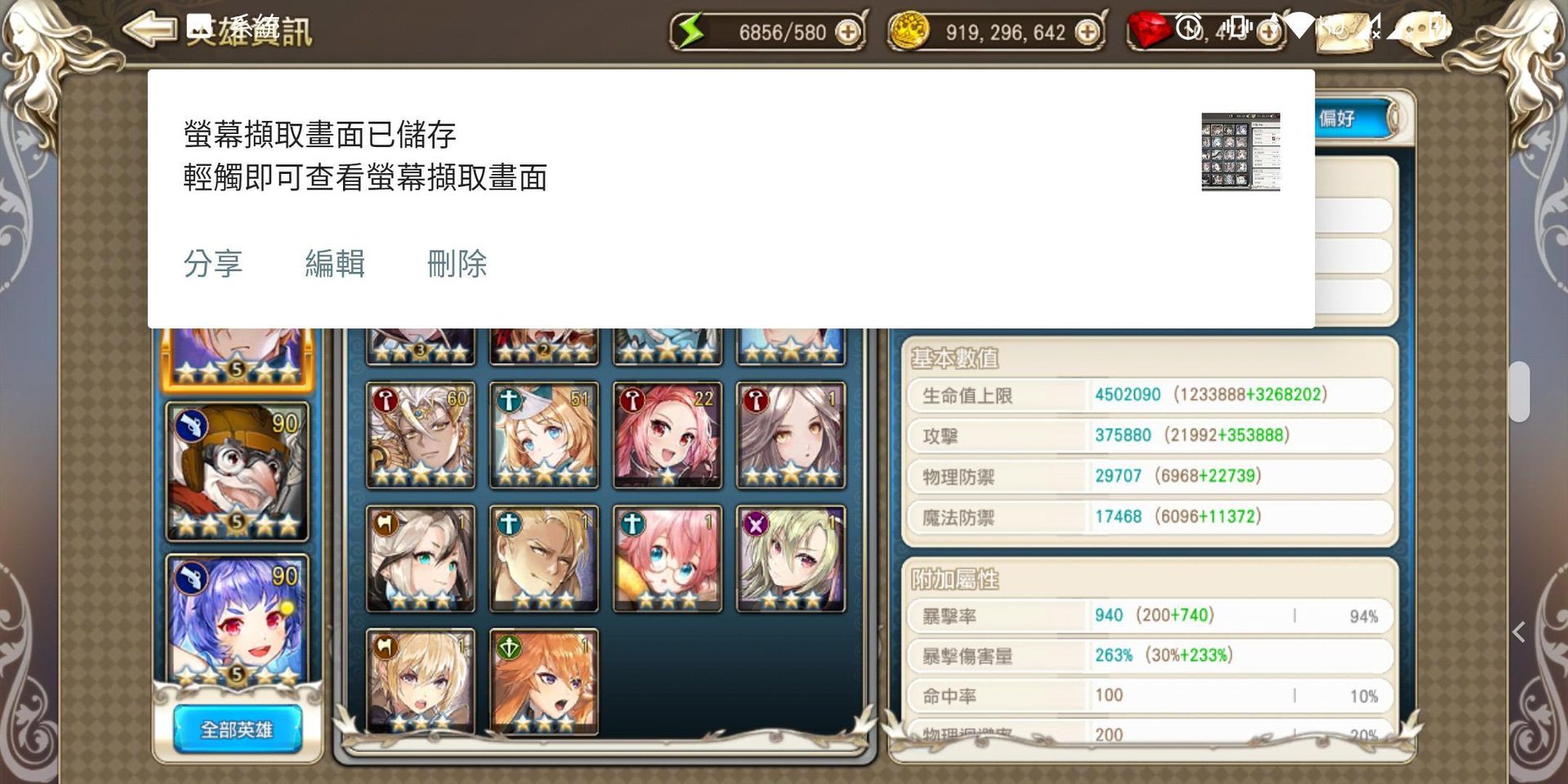Select the goggled bird hero level 90
Screen dimensions: 1568x784
click(237, 472)
